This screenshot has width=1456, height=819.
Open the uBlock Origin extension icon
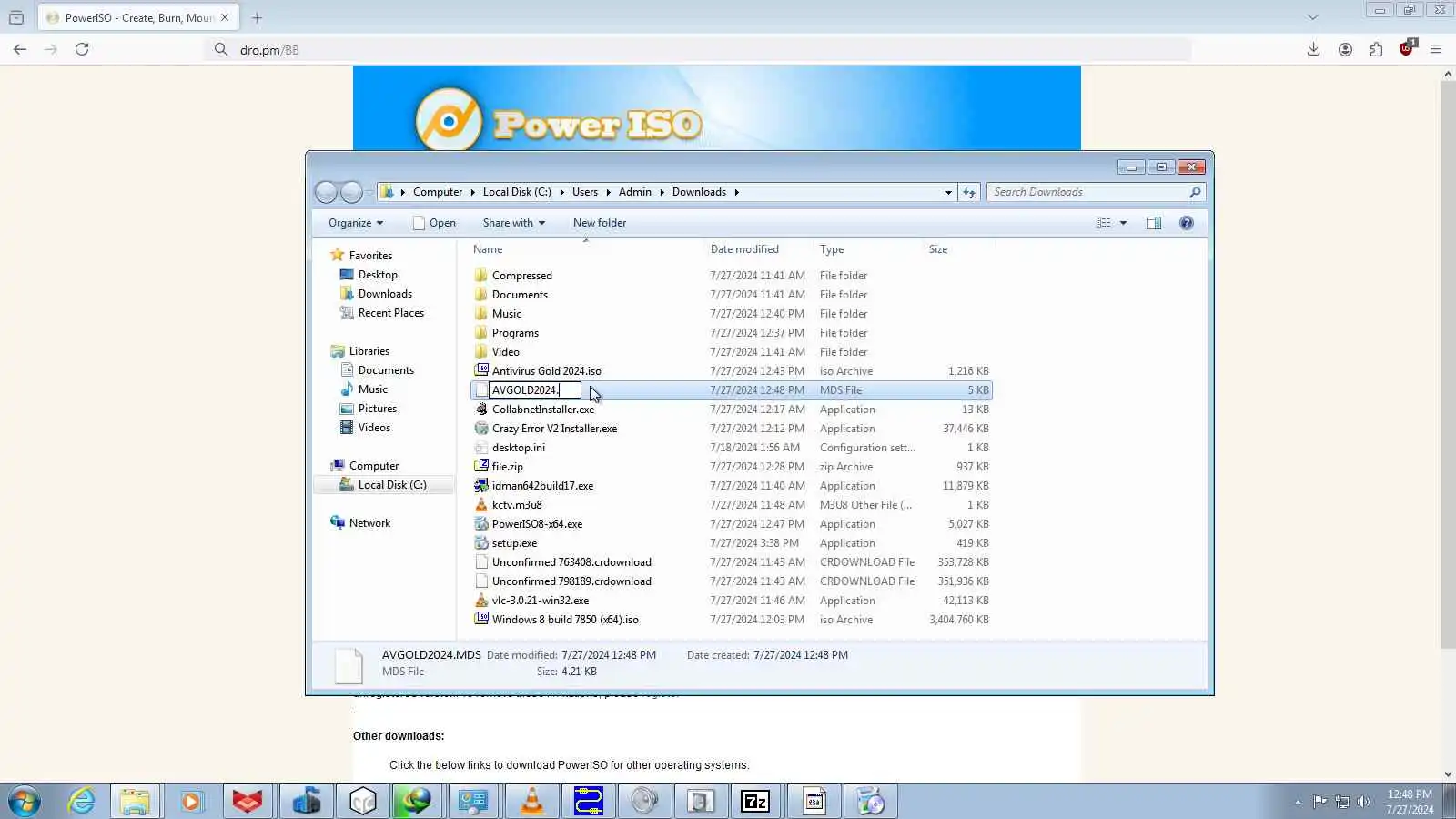click(1407, 48)
